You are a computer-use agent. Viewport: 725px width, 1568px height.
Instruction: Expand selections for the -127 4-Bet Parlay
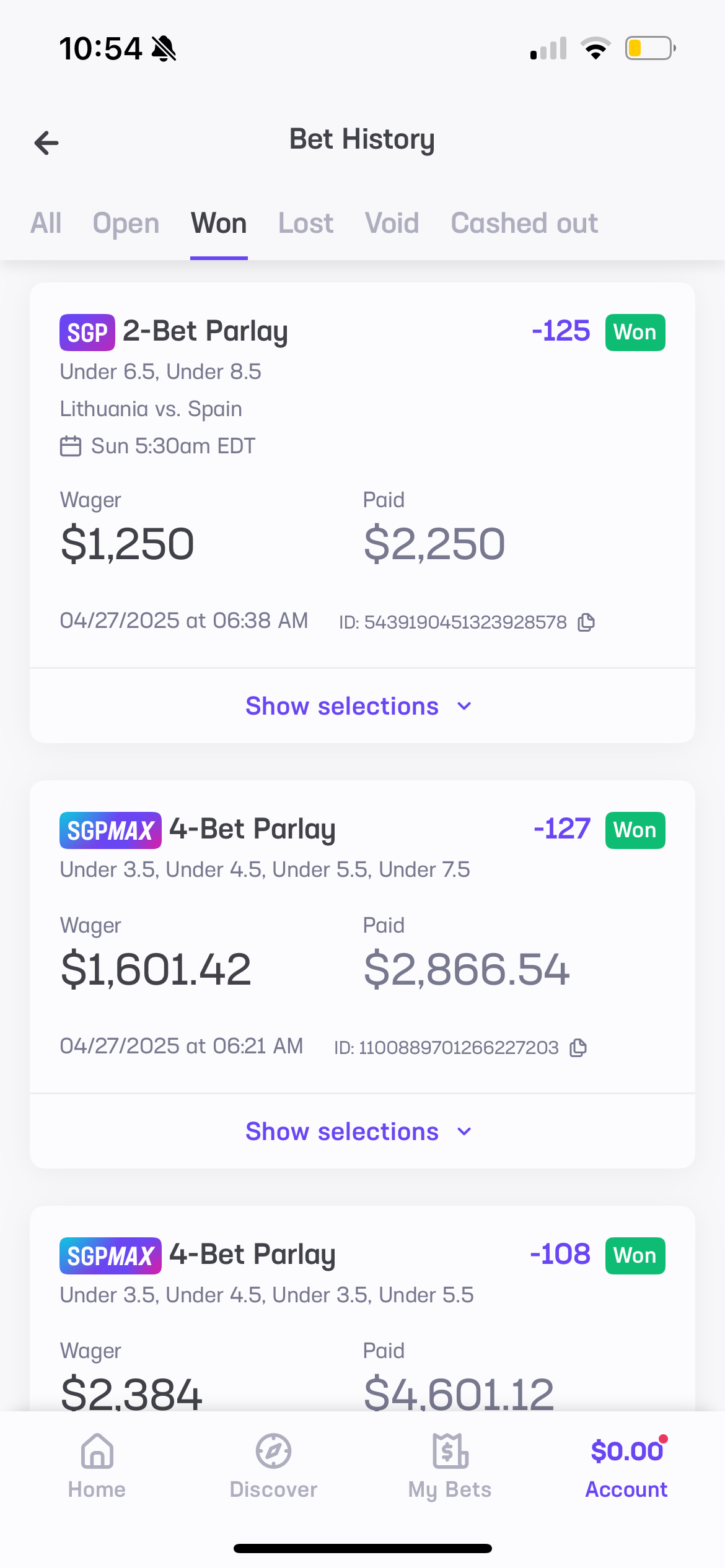358,1131
